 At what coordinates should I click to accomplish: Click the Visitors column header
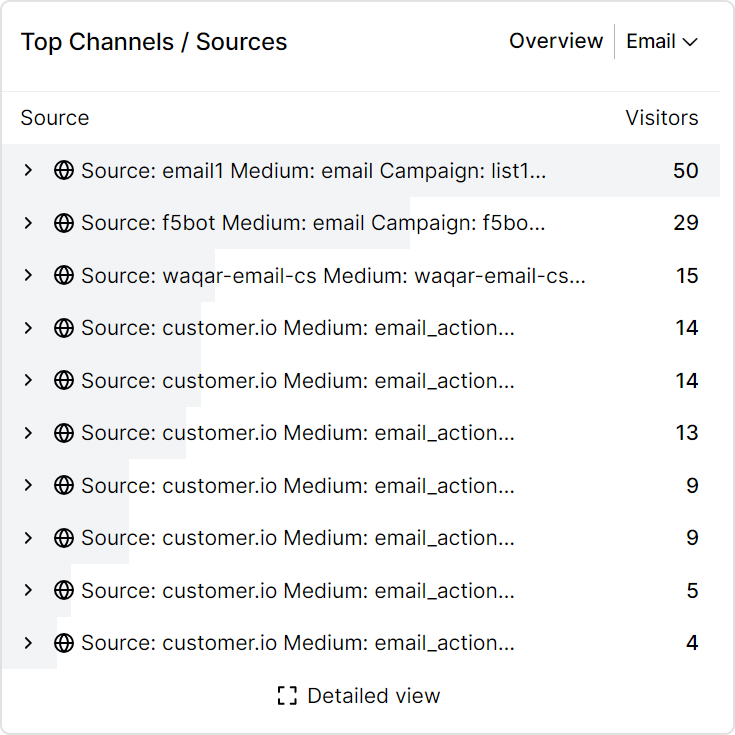[x=662, y=118]
